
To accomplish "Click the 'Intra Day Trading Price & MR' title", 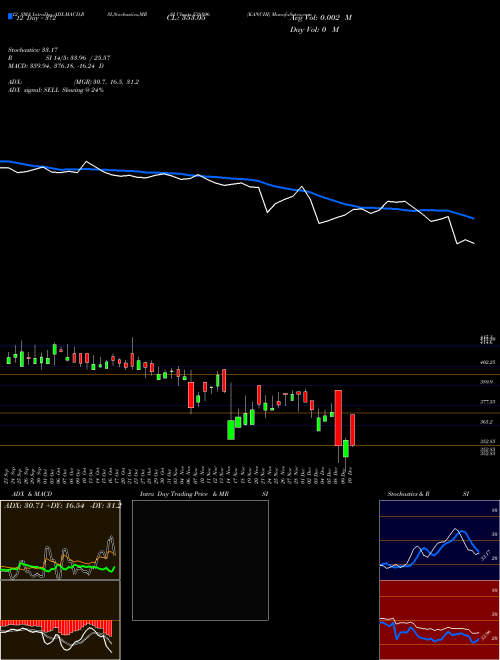I will (x=184, y=494).
